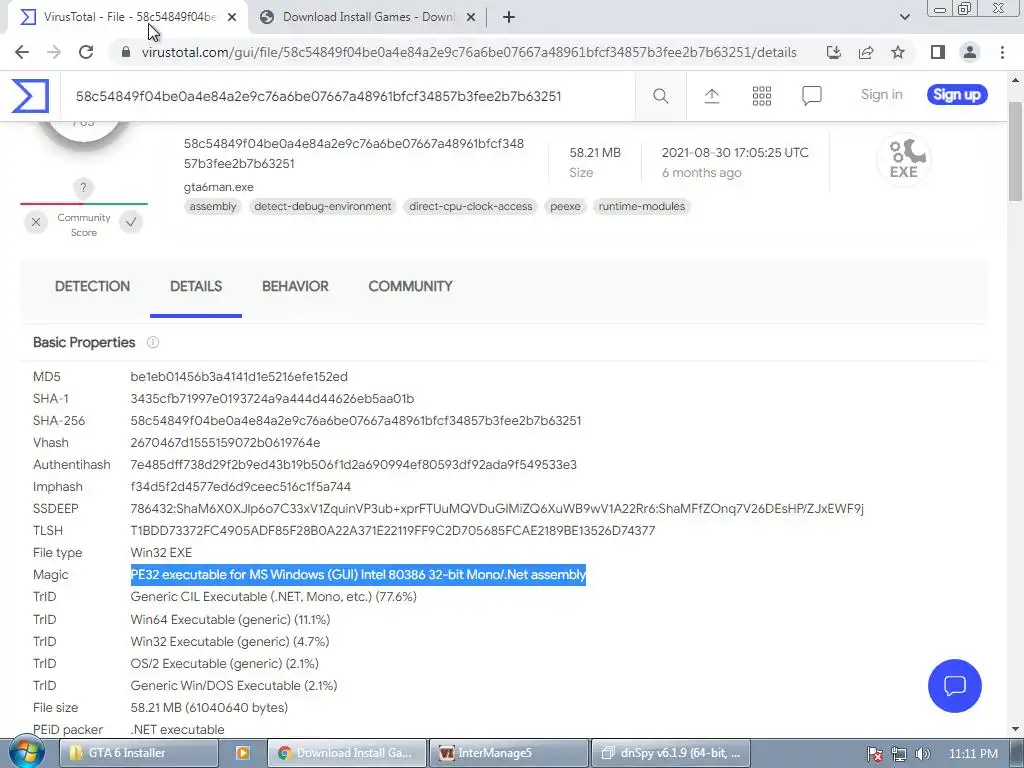Click the 58.21 MB (61040640 bytes) file size
1024x768 pixels.
tap(209, 707)
